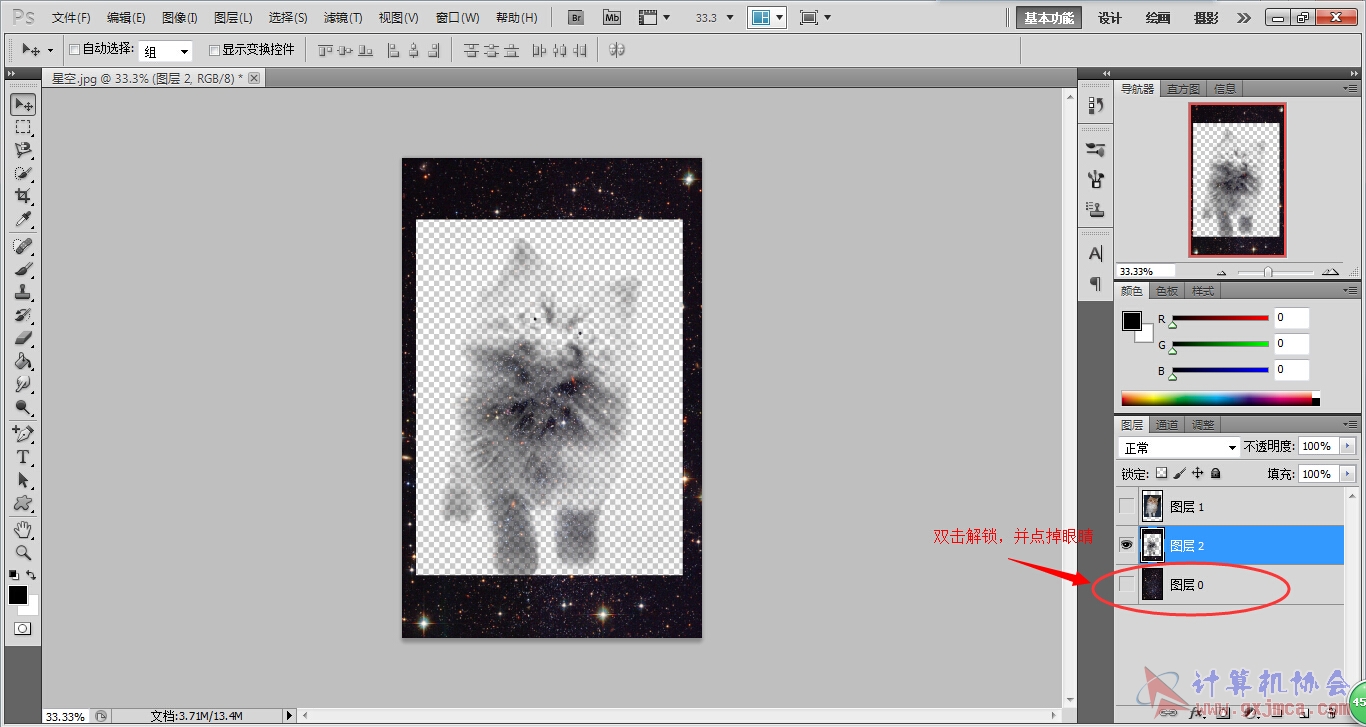Screen dimensions: 1366x727
Task: Open the 正常 blend mode dropdown
Action: click(1179, 447)
